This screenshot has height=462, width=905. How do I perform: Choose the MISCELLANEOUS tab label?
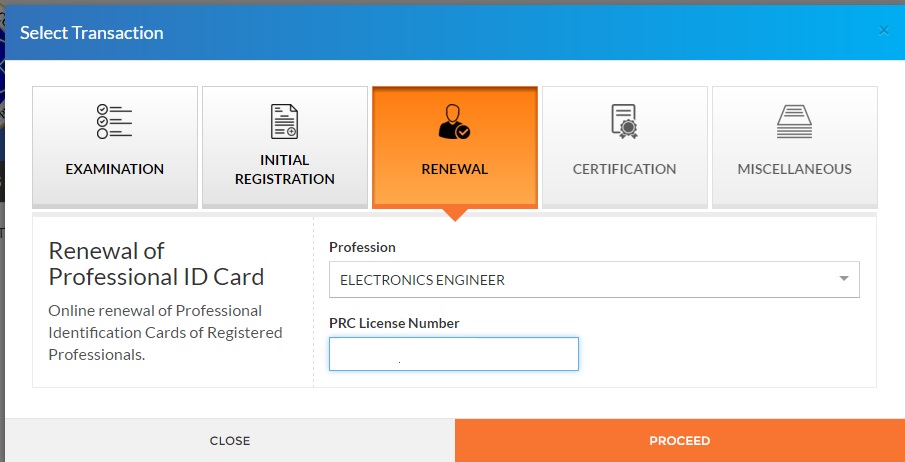794,169
